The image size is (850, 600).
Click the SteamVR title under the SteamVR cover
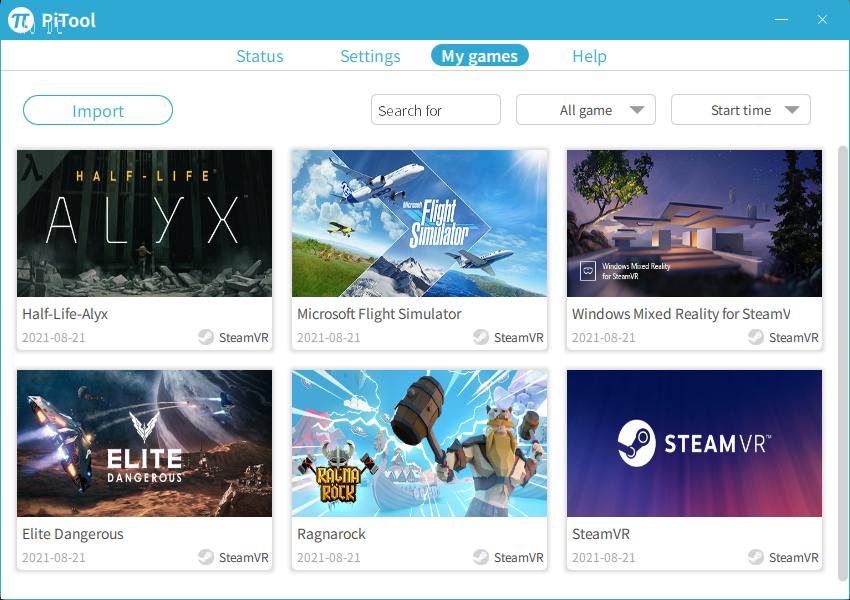(x=601, y=534)
